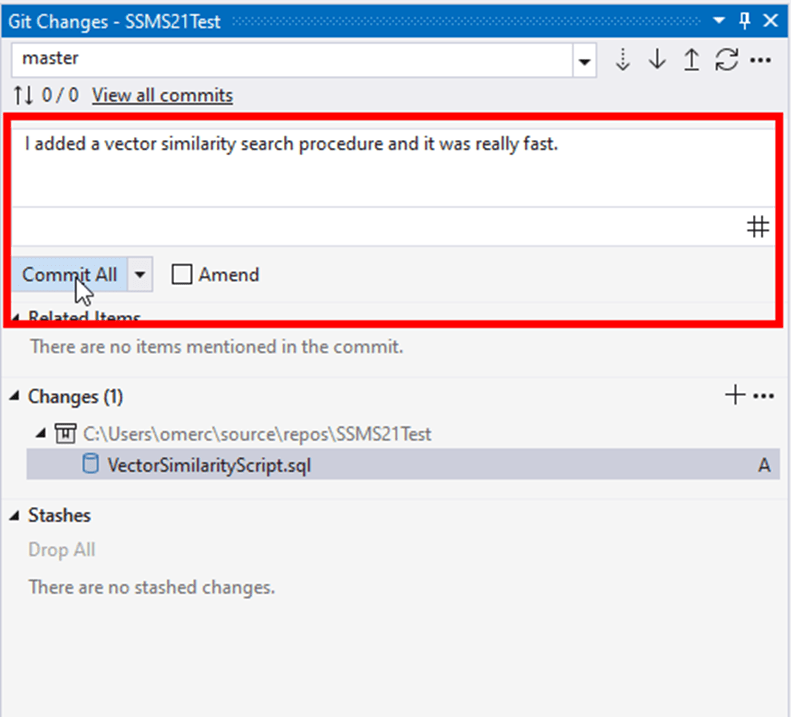The image size is (791, 717).
Task: Collapse the Changes (1) section
Action: pos(15,397)
